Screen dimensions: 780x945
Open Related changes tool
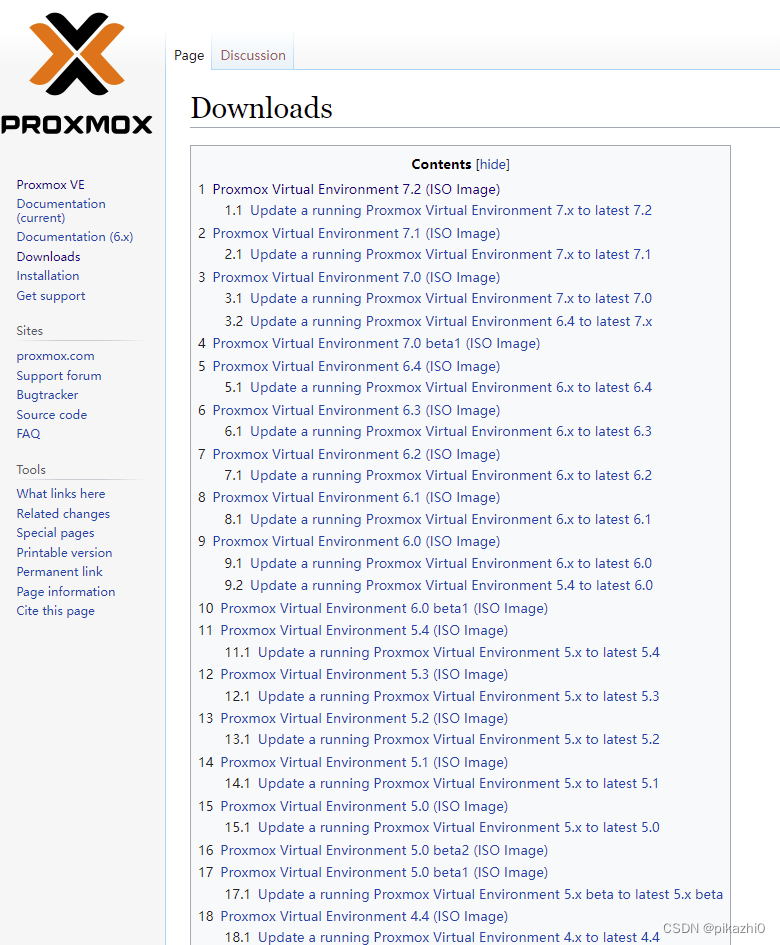pos(63,514)
